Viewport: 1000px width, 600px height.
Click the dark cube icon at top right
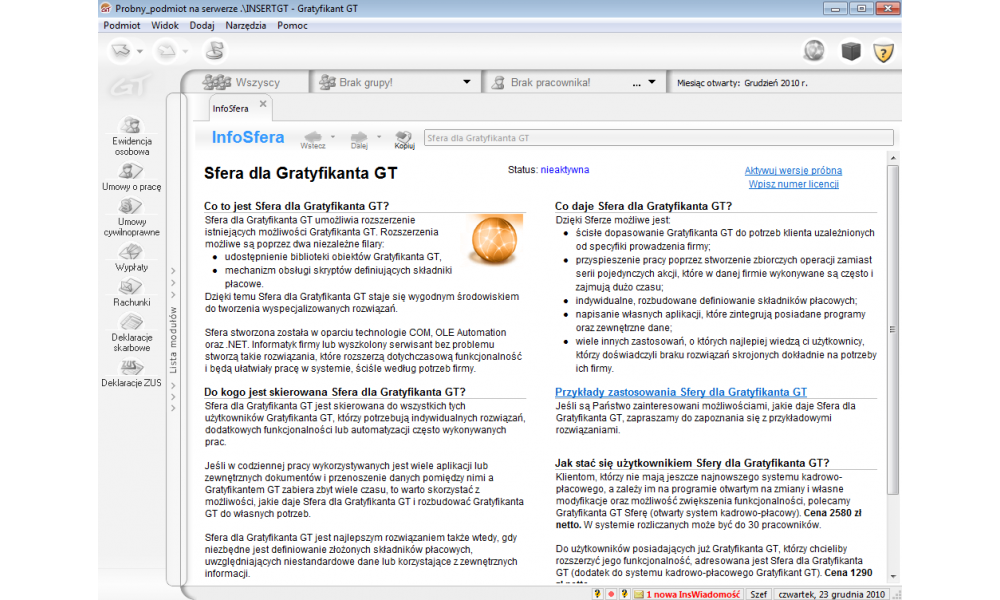[x=851, y=51]
